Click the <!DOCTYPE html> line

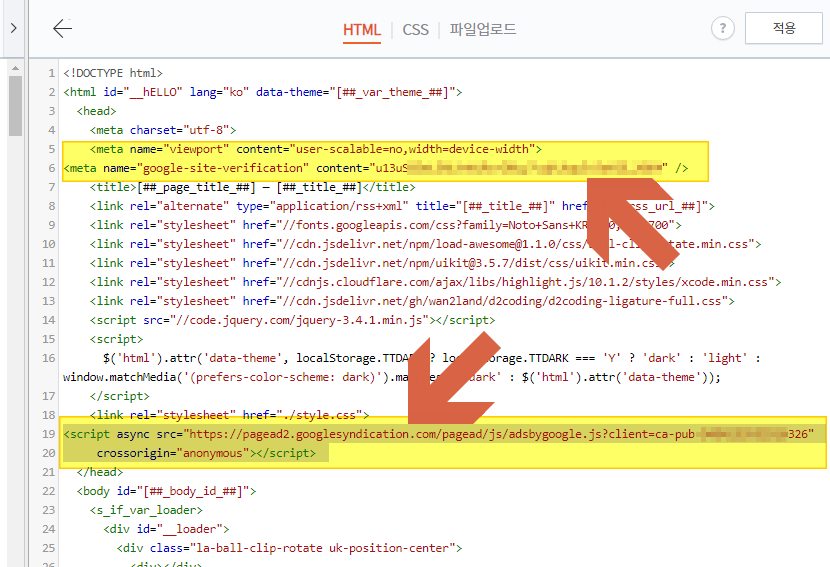tap(113, 73)
